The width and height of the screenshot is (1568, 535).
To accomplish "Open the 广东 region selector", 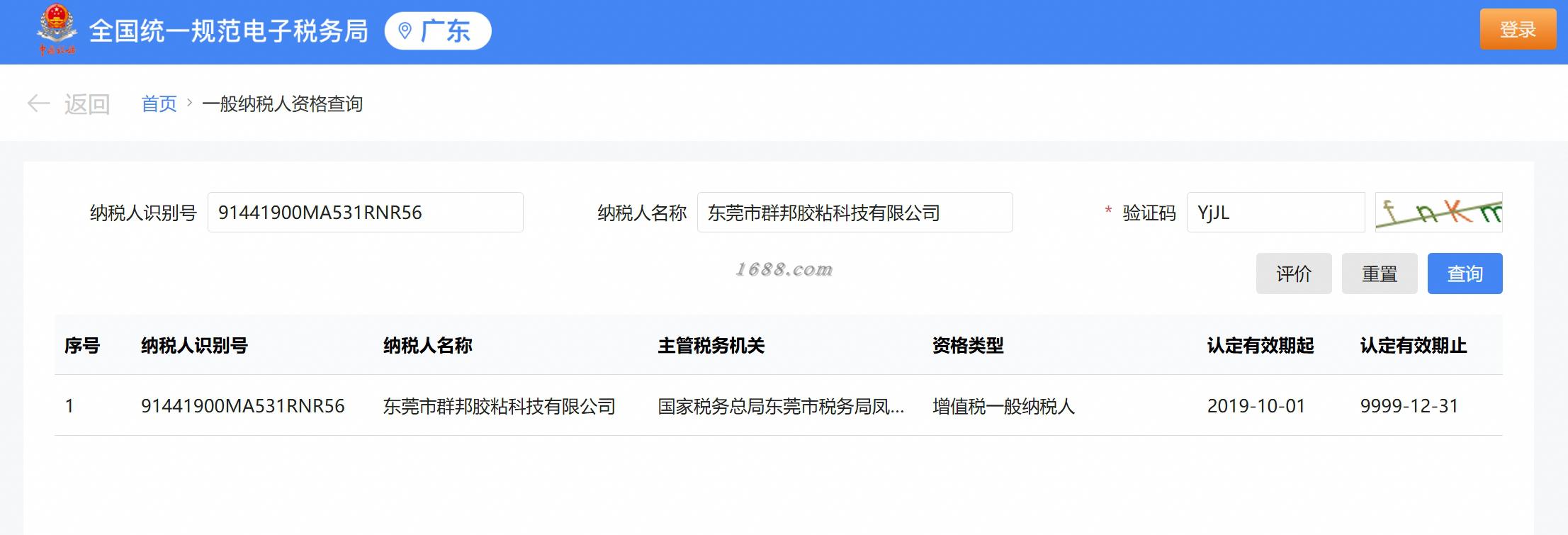I will coord(438,30).
